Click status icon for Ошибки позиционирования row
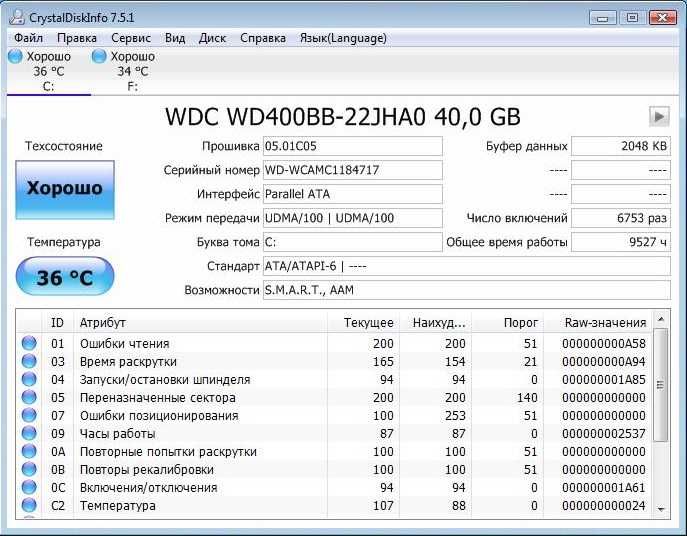This screenshot has width=687, height=536. 29,415
